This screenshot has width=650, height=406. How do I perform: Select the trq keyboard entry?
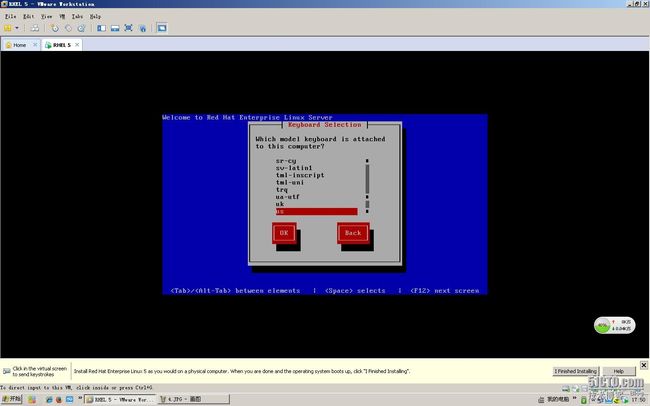coord(281,190)
